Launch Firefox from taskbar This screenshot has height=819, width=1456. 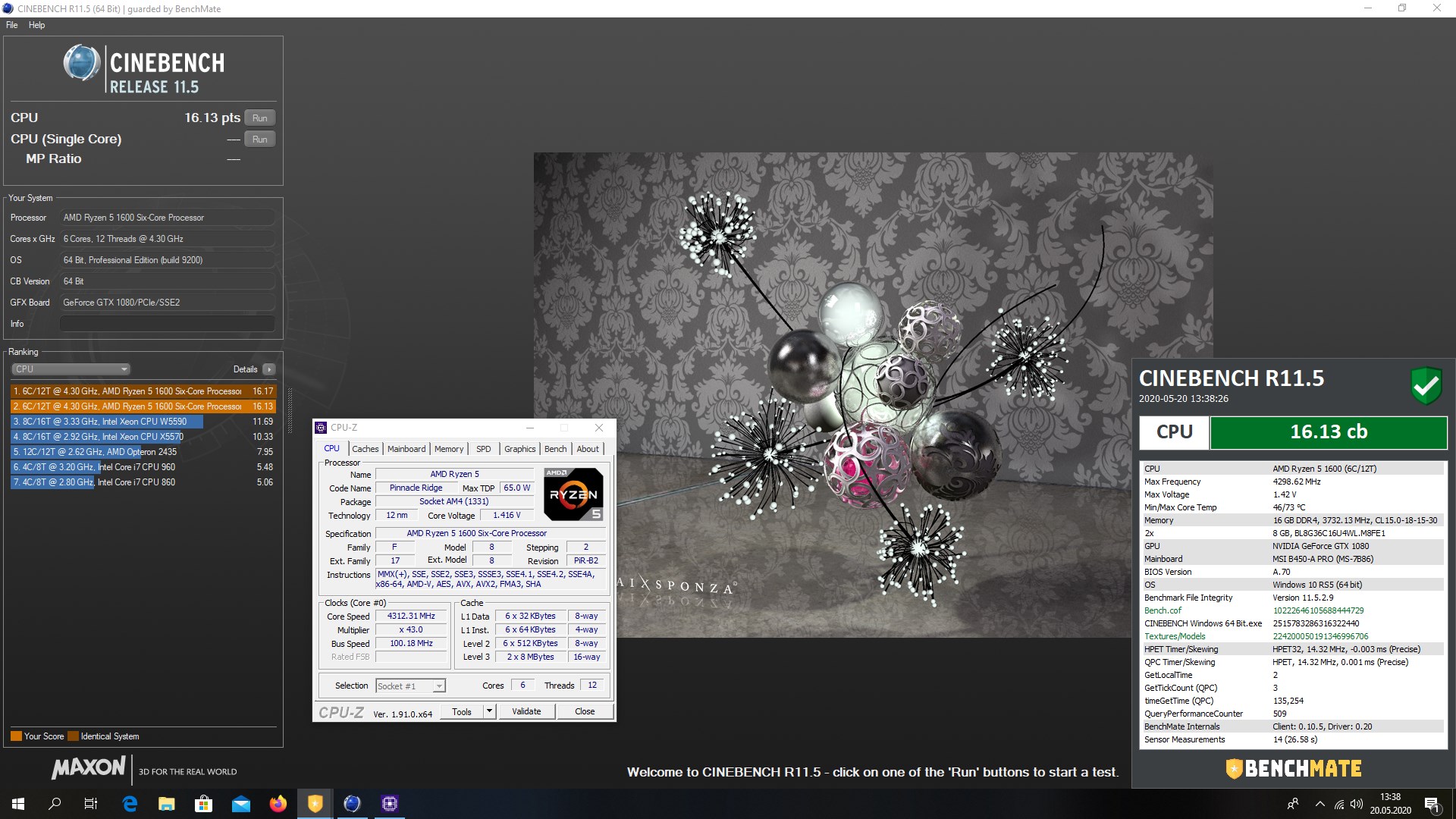[278, 804]
